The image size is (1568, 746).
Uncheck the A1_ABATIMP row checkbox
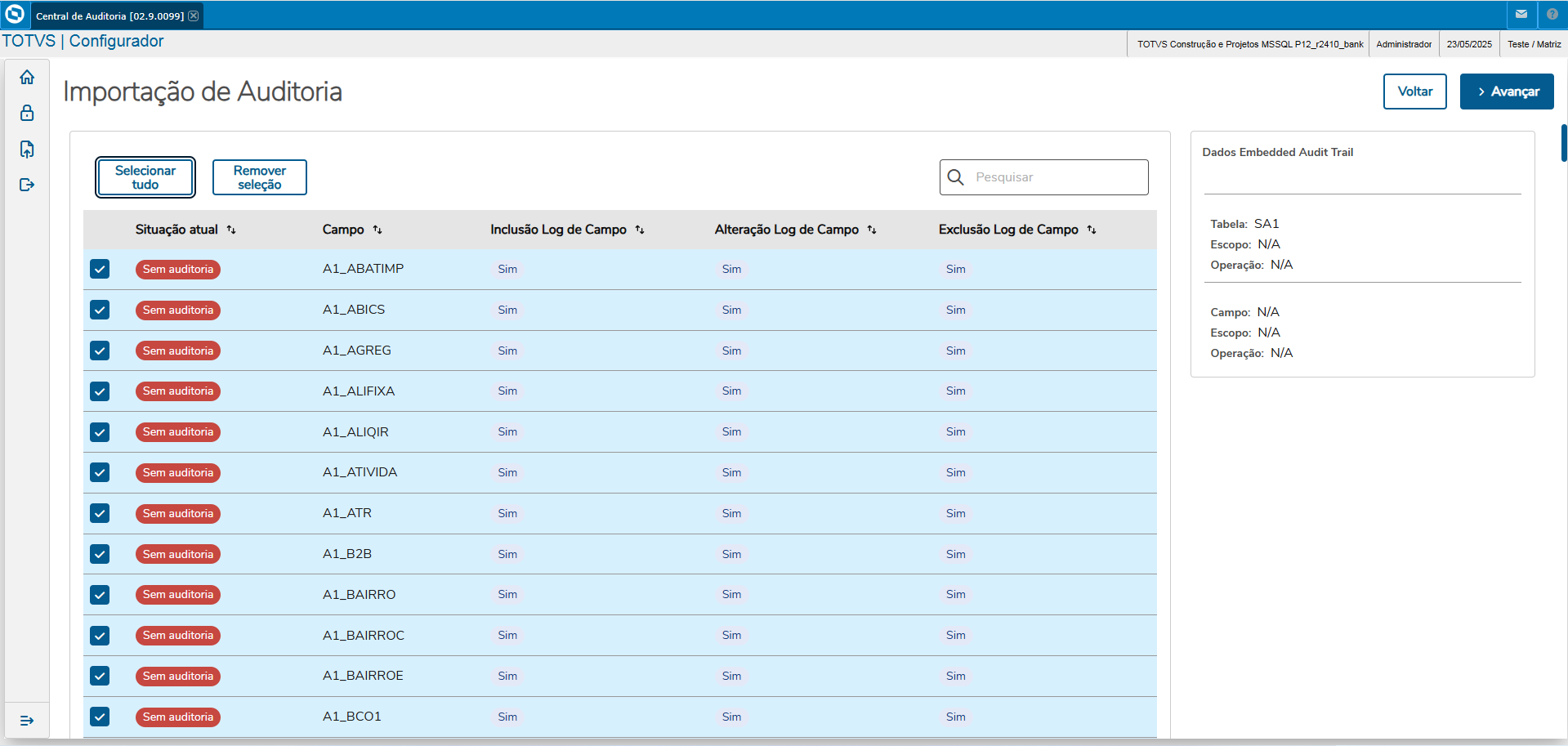click(x=99, y=269)
